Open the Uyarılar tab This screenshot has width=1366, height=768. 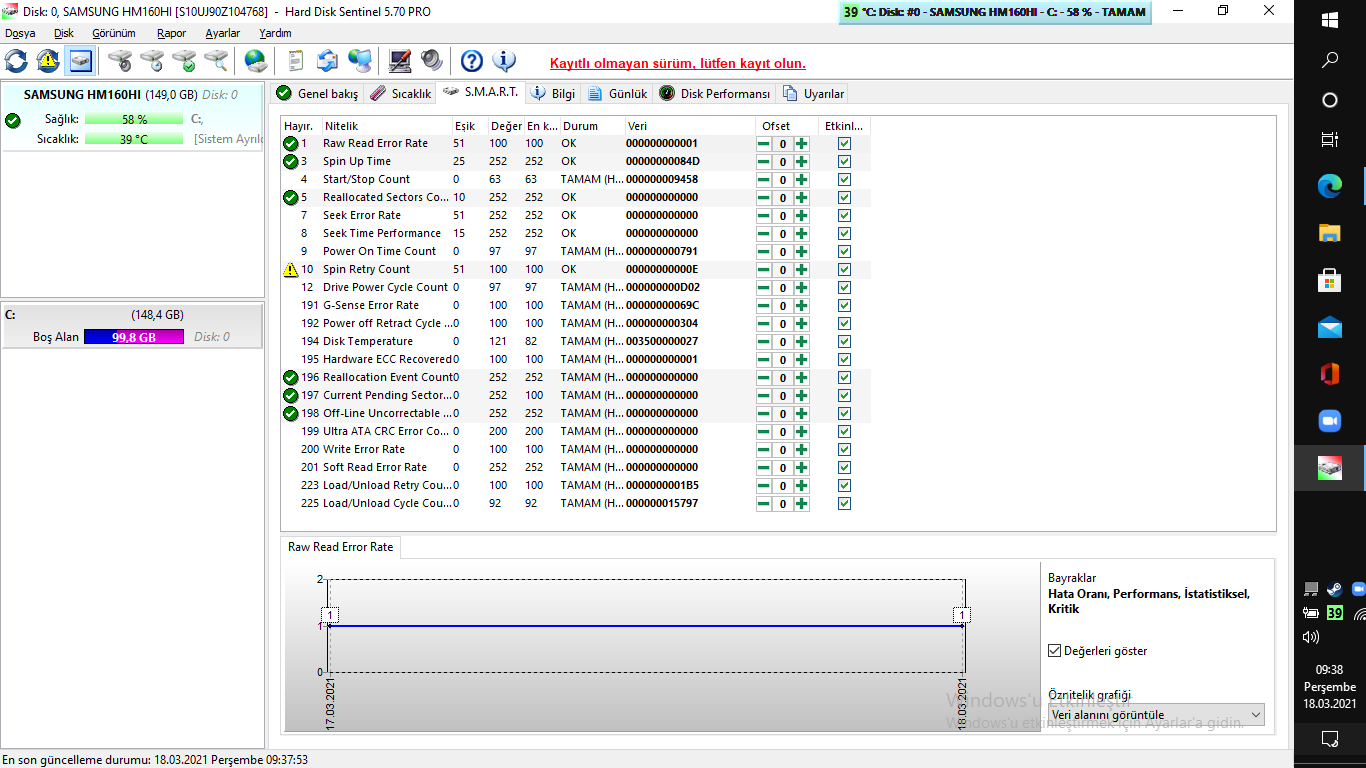(814, 94)
